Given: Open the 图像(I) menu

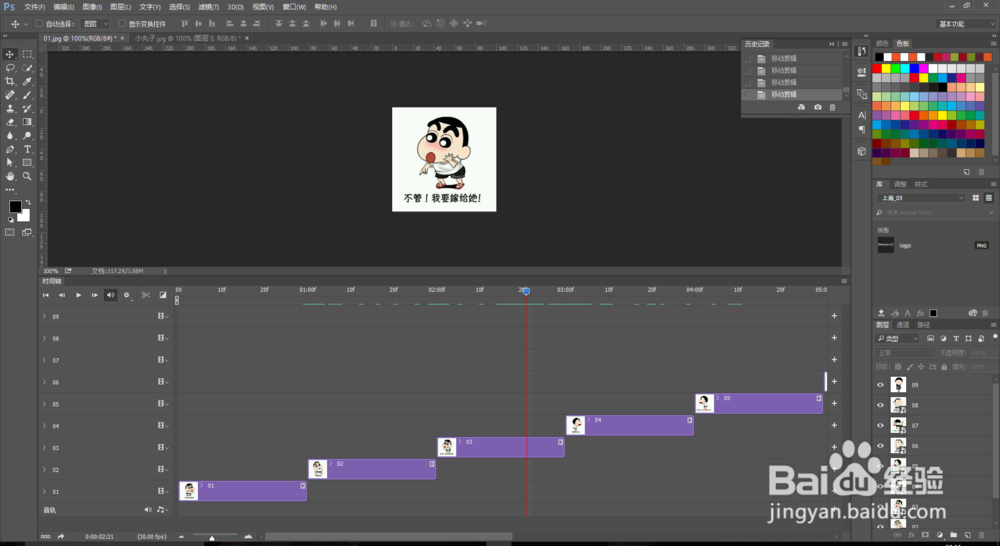Looking at the screenshot, I should pos(92,7).
